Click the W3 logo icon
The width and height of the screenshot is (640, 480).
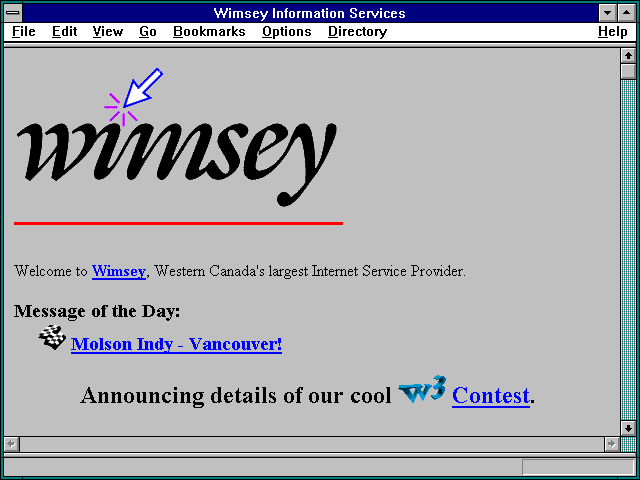(x=422, y=390)
